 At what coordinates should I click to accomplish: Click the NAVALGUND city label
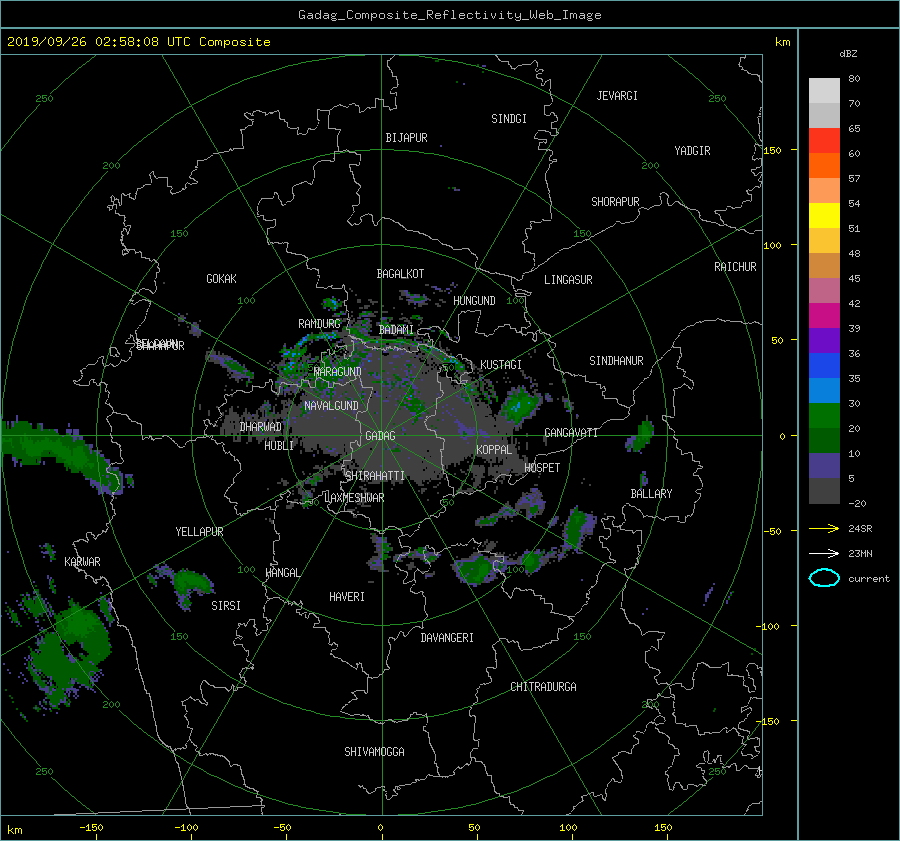331,406
